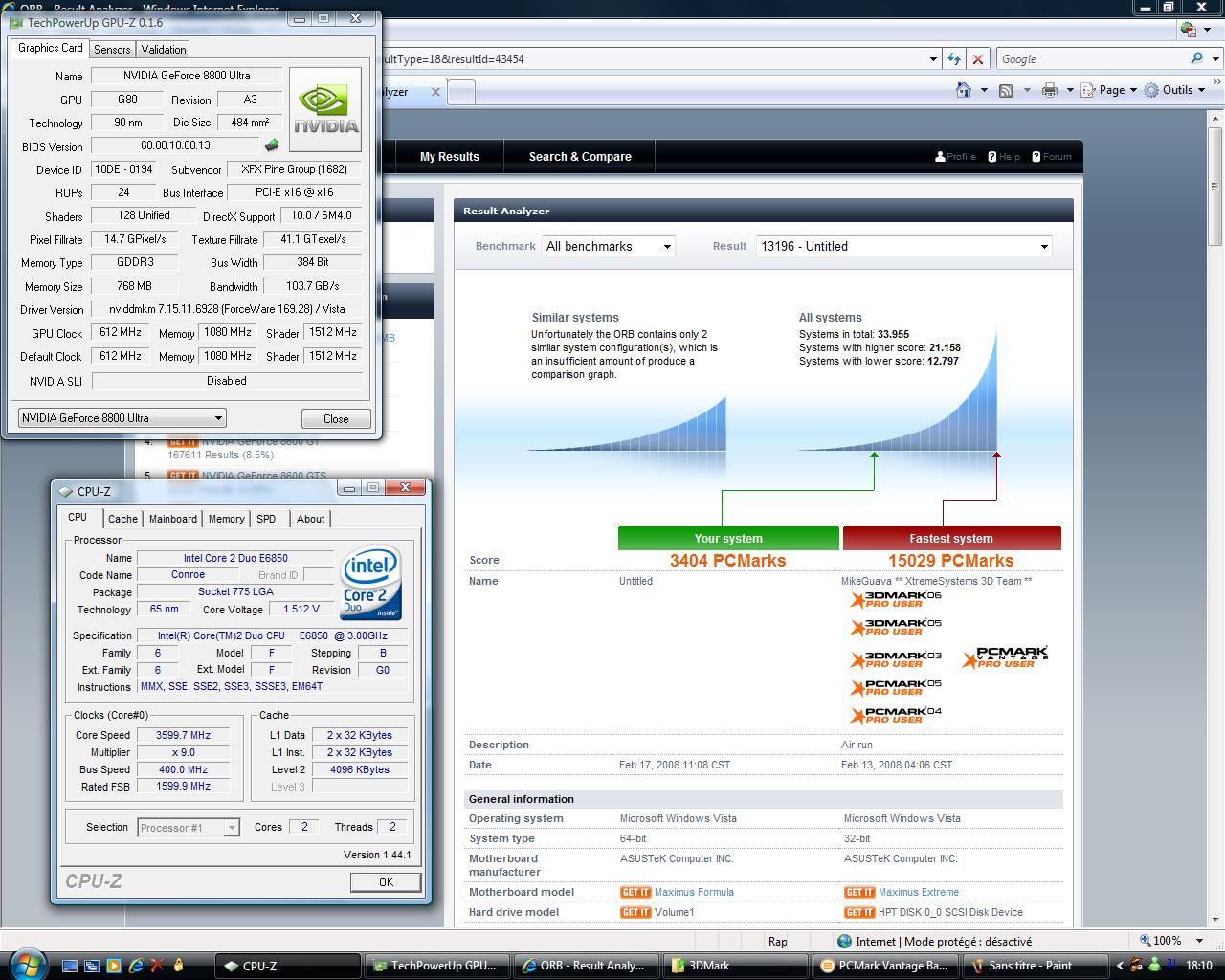The width and height of the screenshot is (1225, 980).
Task: Switch to PCMark Vantage taskbar button
Action: (x=887, y=966)
